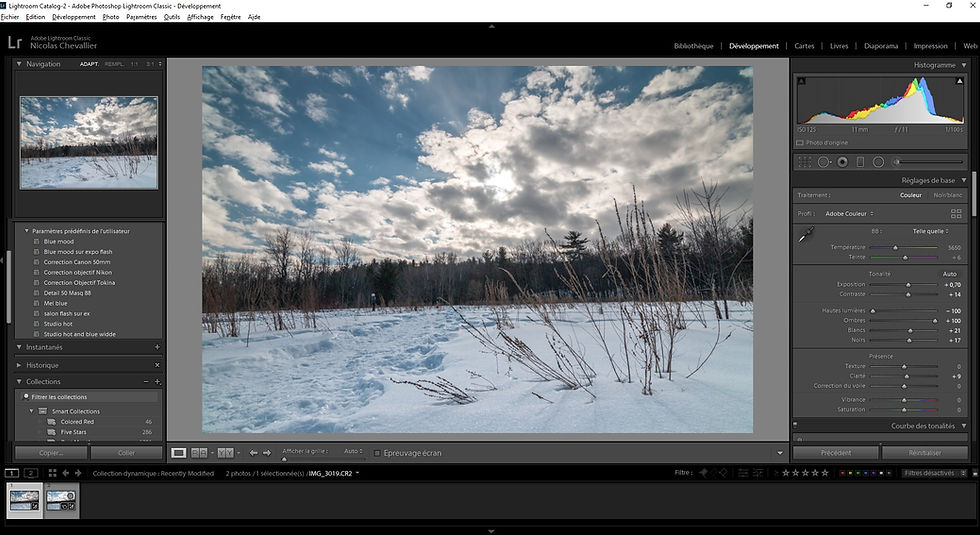
Task: Click Filtrer les collections search field
Action: pos(89,397)
